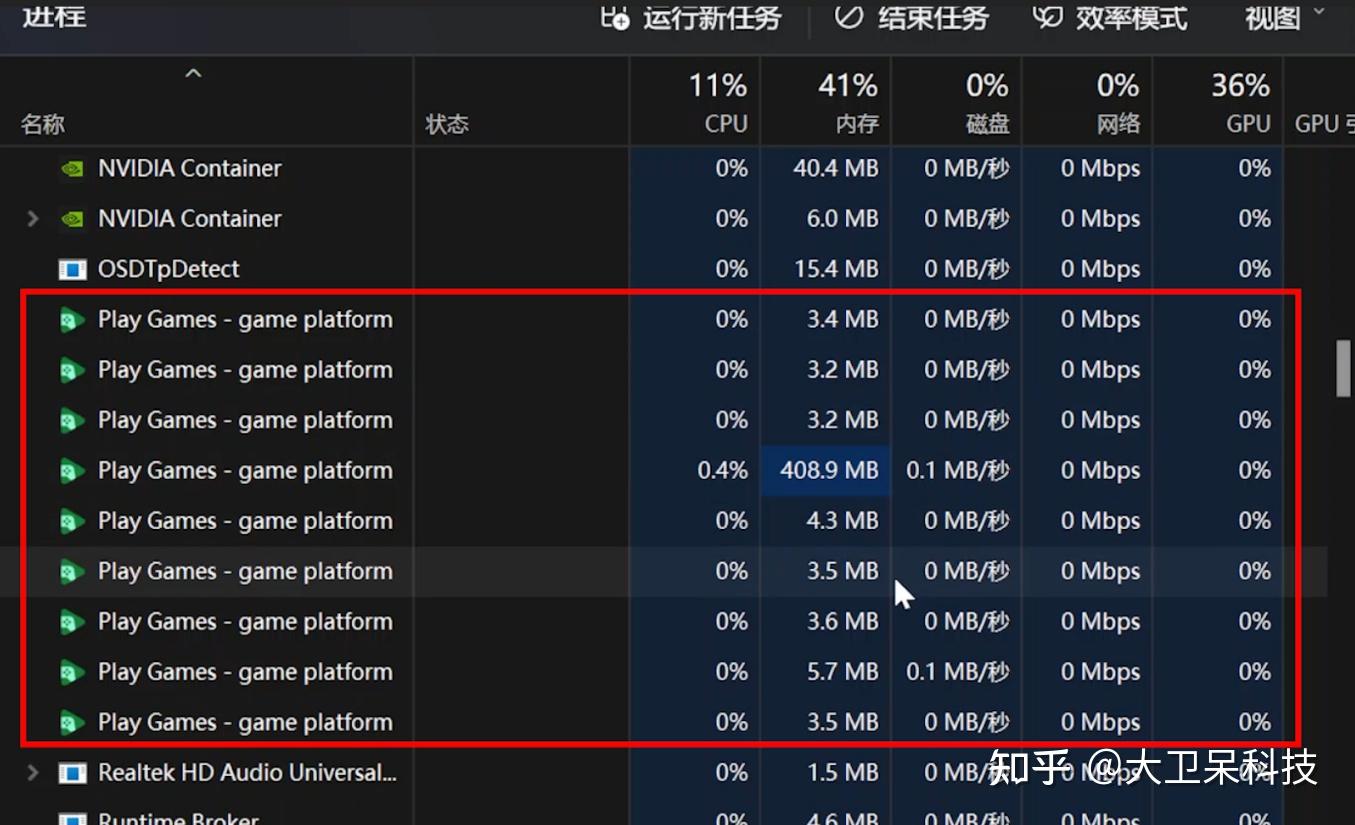
Task: Click the 15.4 MB memory value for OSDTpDetect
Action: 836,269
